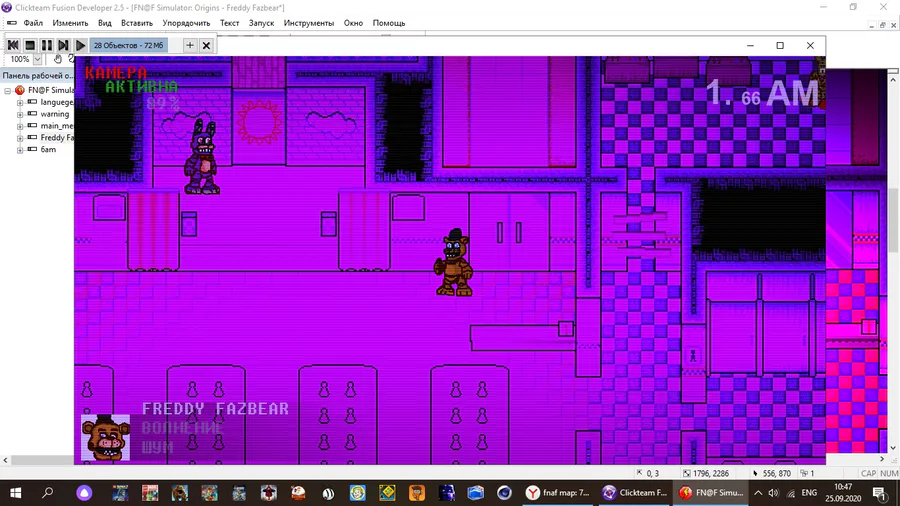Image resolution: width=900 pixels, height=506 pixels.
Task: Click the 0, 3 coordinates in status bar
Action: click(647, 473)
